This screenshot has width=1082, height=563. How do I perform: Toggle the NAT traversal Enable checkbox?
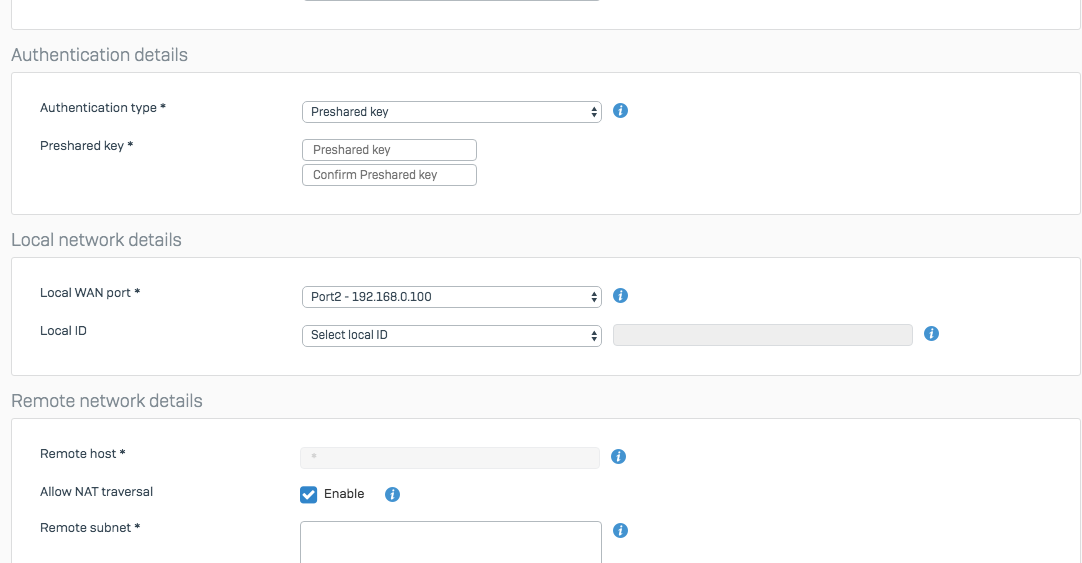(x=309, y=494)
